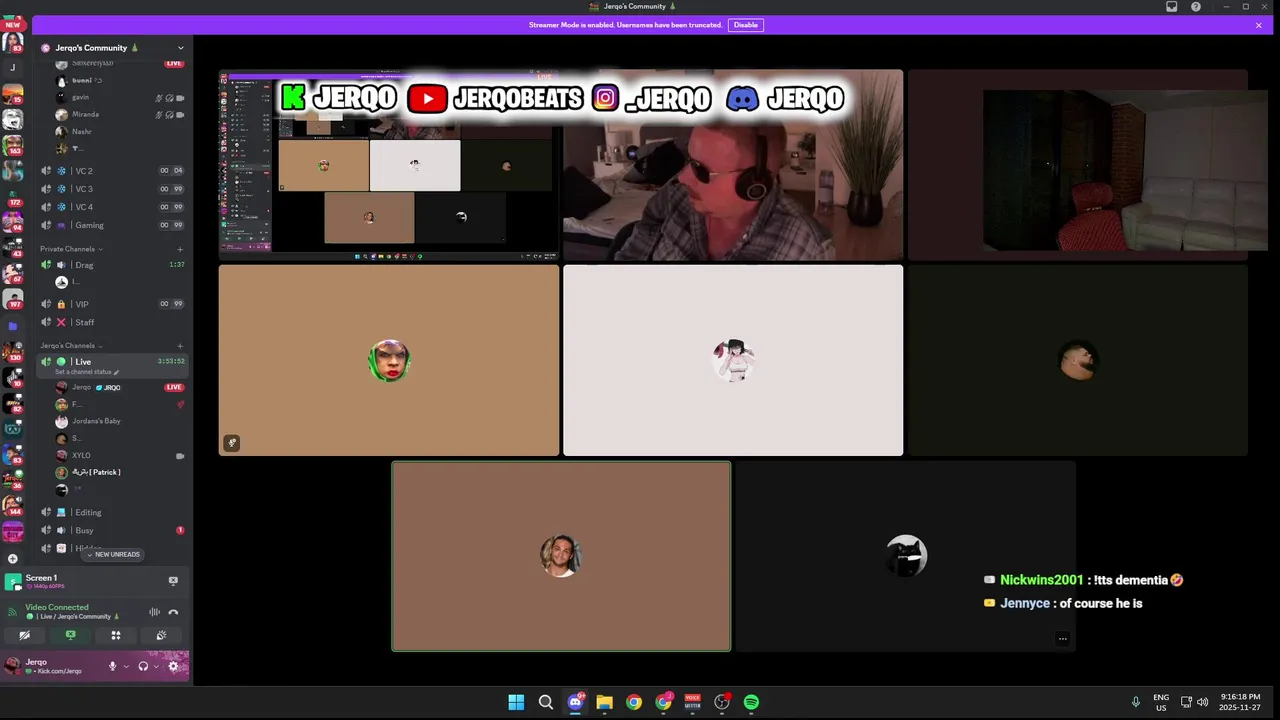Open user settings gear

[173, 666]
